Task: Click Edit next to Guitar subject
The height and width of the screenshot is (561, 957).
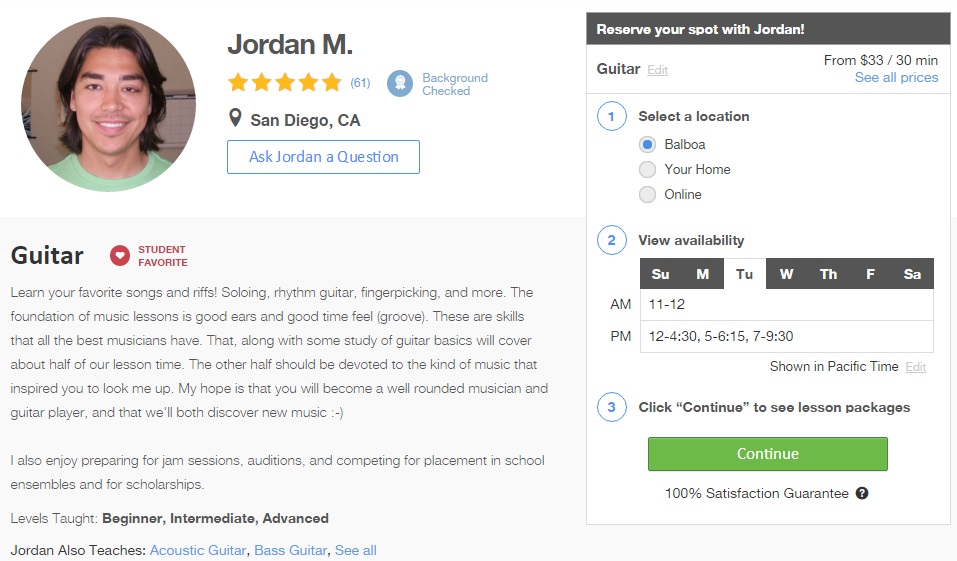Action: click(x=657, y=70)
